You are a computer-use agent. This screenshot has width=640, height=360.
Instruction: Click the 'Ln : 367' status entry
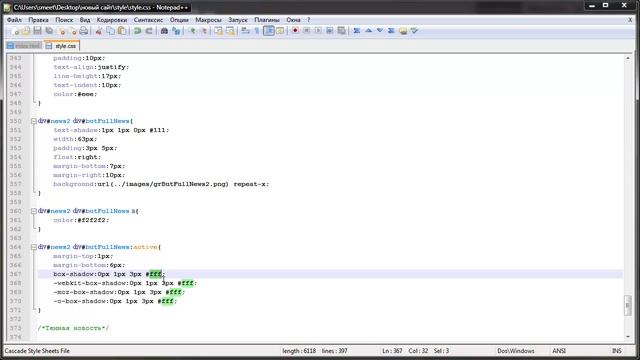coord(392,351)
